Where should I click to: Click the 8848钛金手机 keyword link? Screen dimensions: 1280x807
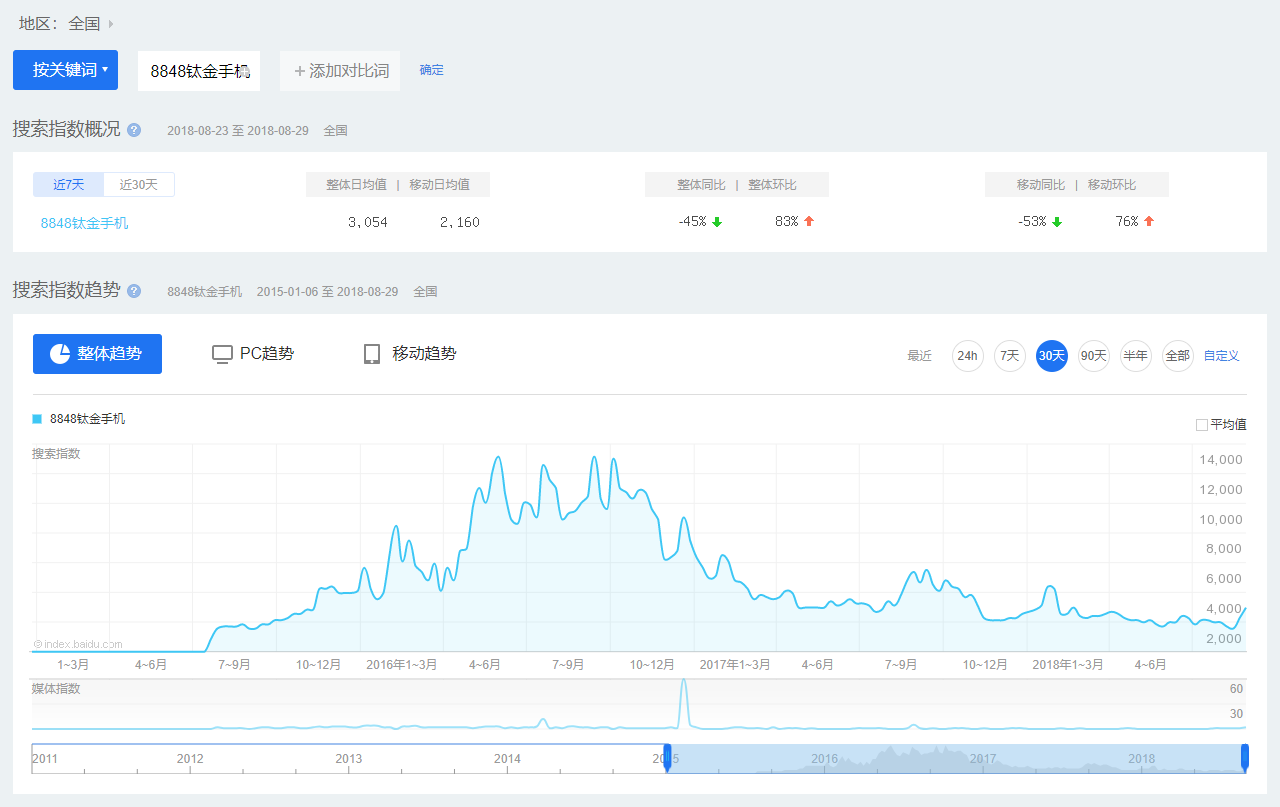[x=84, y=222]
